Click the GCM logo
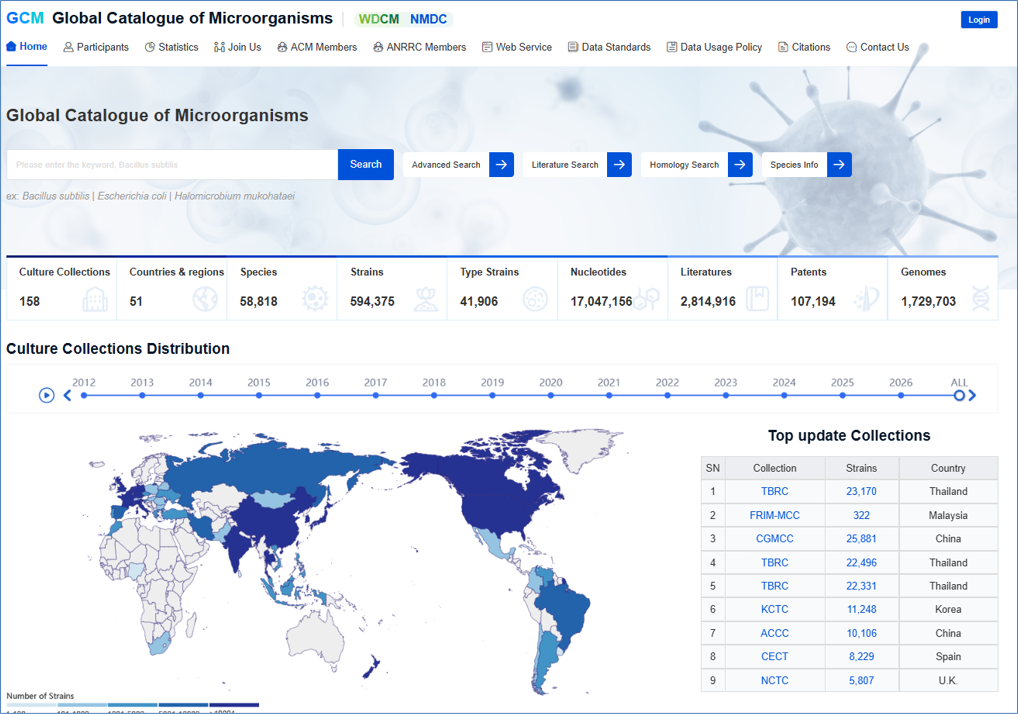This screenshot has width=1018, height=714. point(25,18)
